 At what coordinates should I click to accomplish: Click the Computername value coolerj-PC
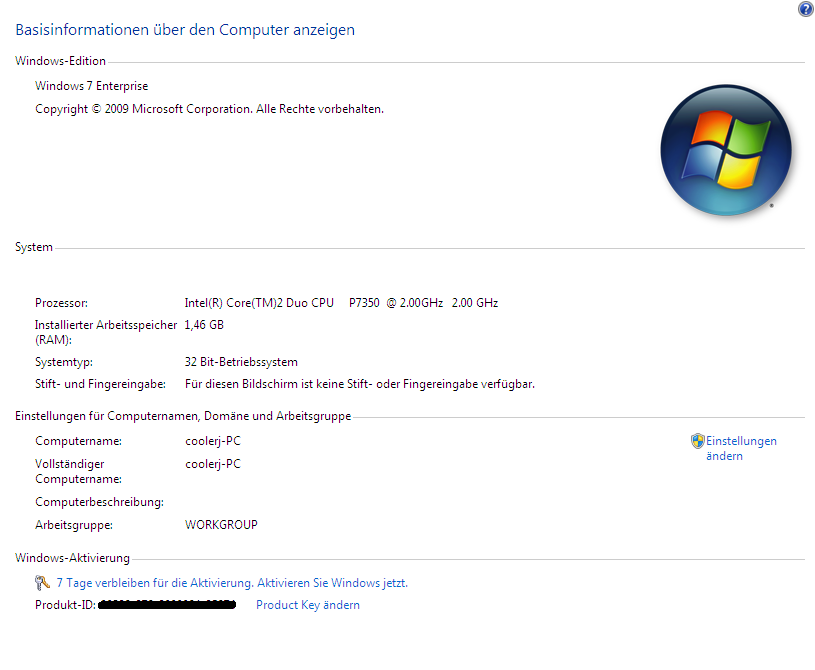(213, 441)
